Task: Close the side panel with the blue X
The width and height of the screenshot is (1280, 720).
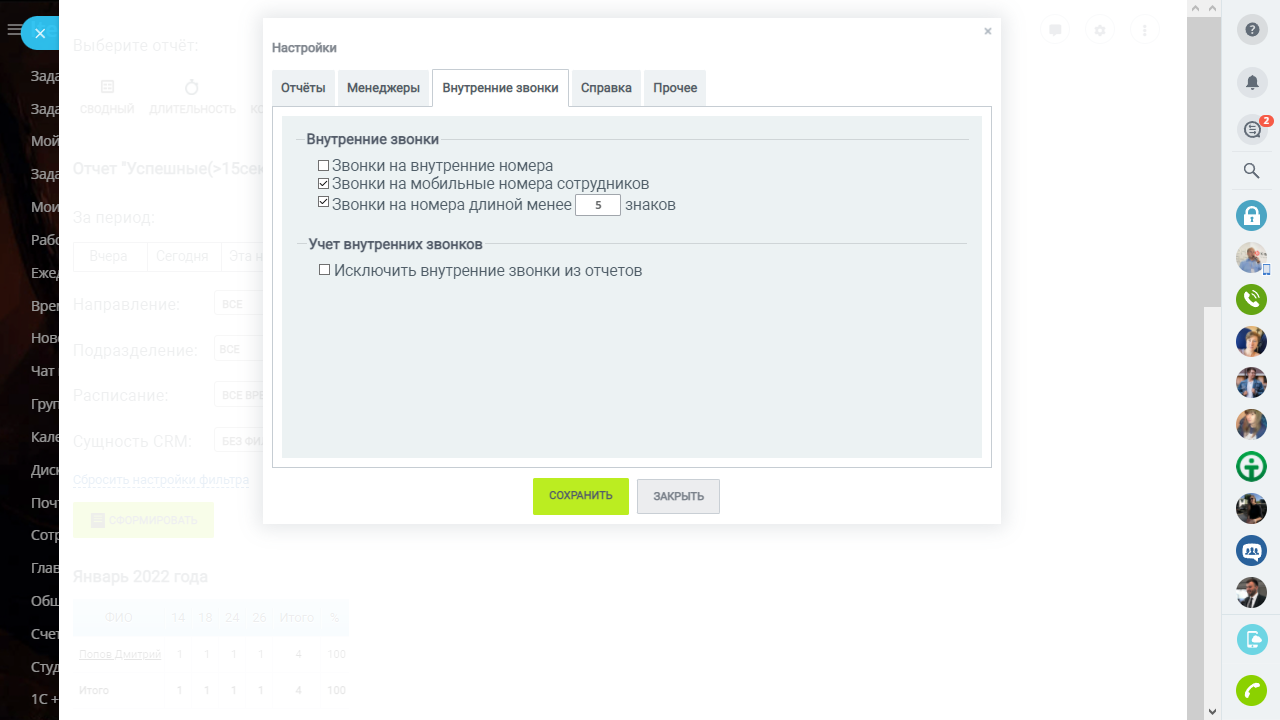Action: [40, 33]
